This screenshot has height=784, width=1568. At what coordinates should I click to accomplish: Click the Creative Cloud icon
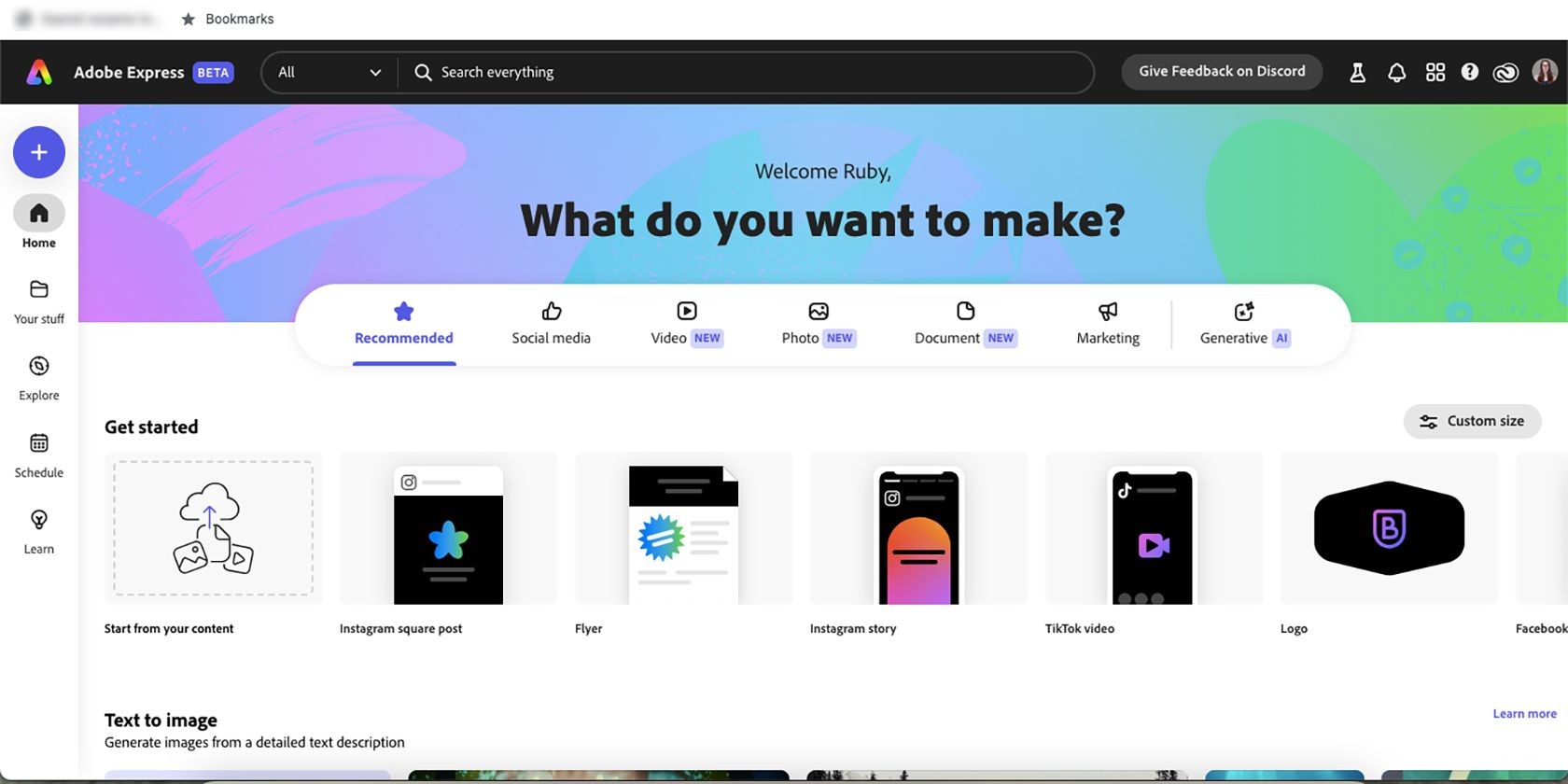pyautogui.click(x=1505, y=72)
